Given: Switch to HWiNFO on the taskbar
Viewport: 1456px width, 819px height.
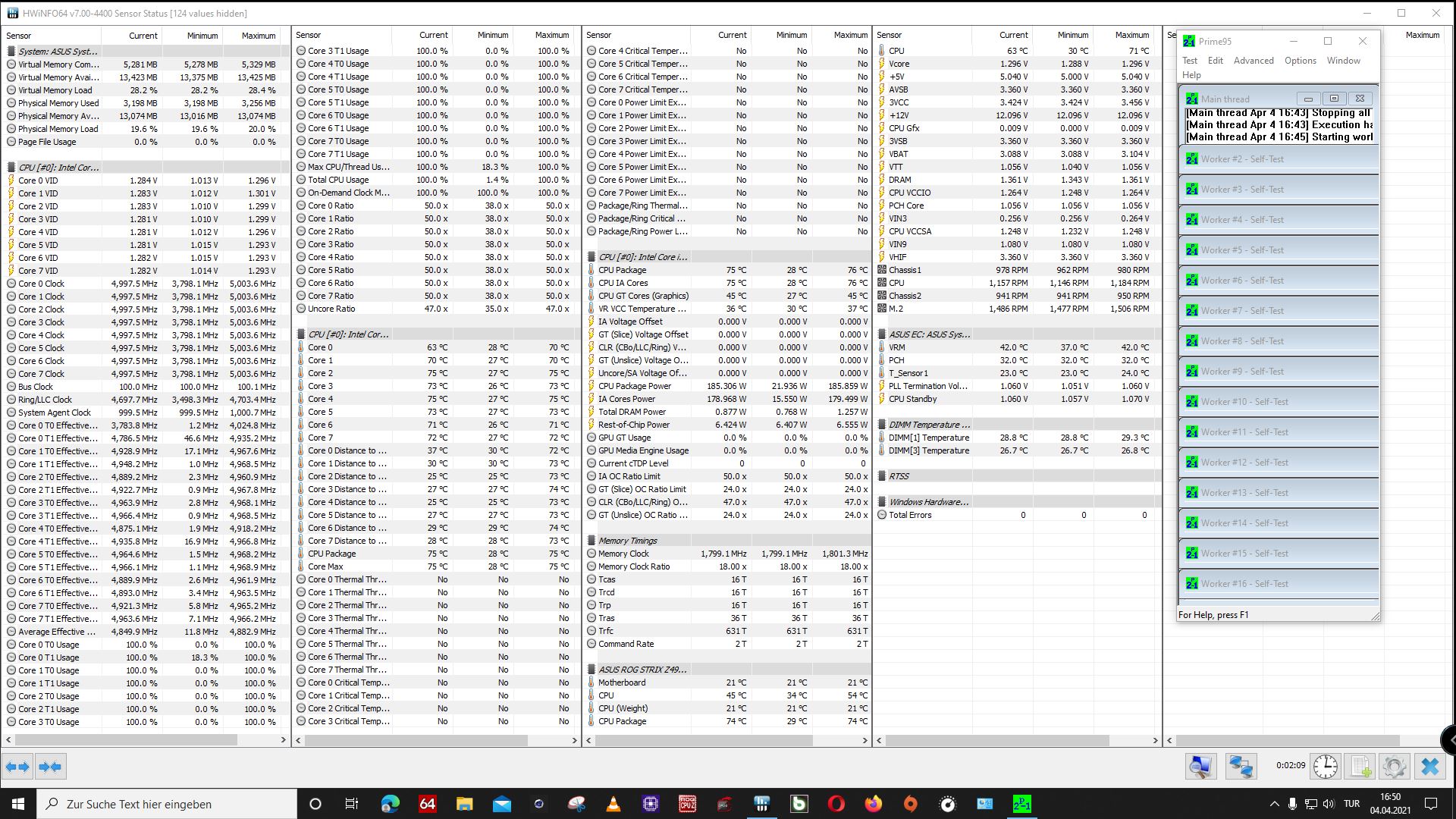Looking at the screenshot, I should (x=761, y=804).
